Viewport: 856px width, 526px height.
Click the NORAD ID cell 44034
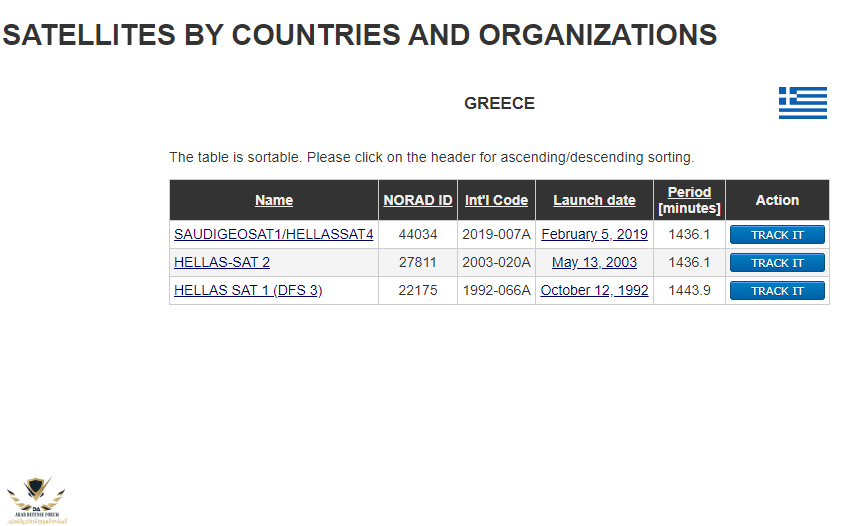pyautogui.click(x=417, y=234)
